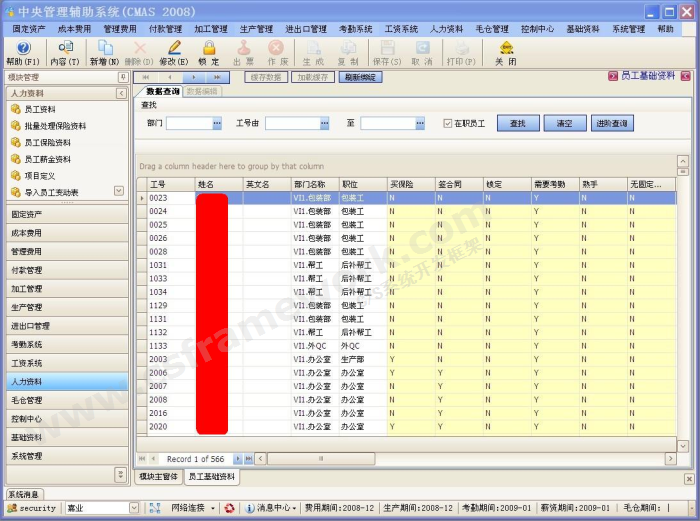Screen dimensions: 700x521
Task: Click the 内容(T) toolbar icon
Action: [x=65, y=48]
